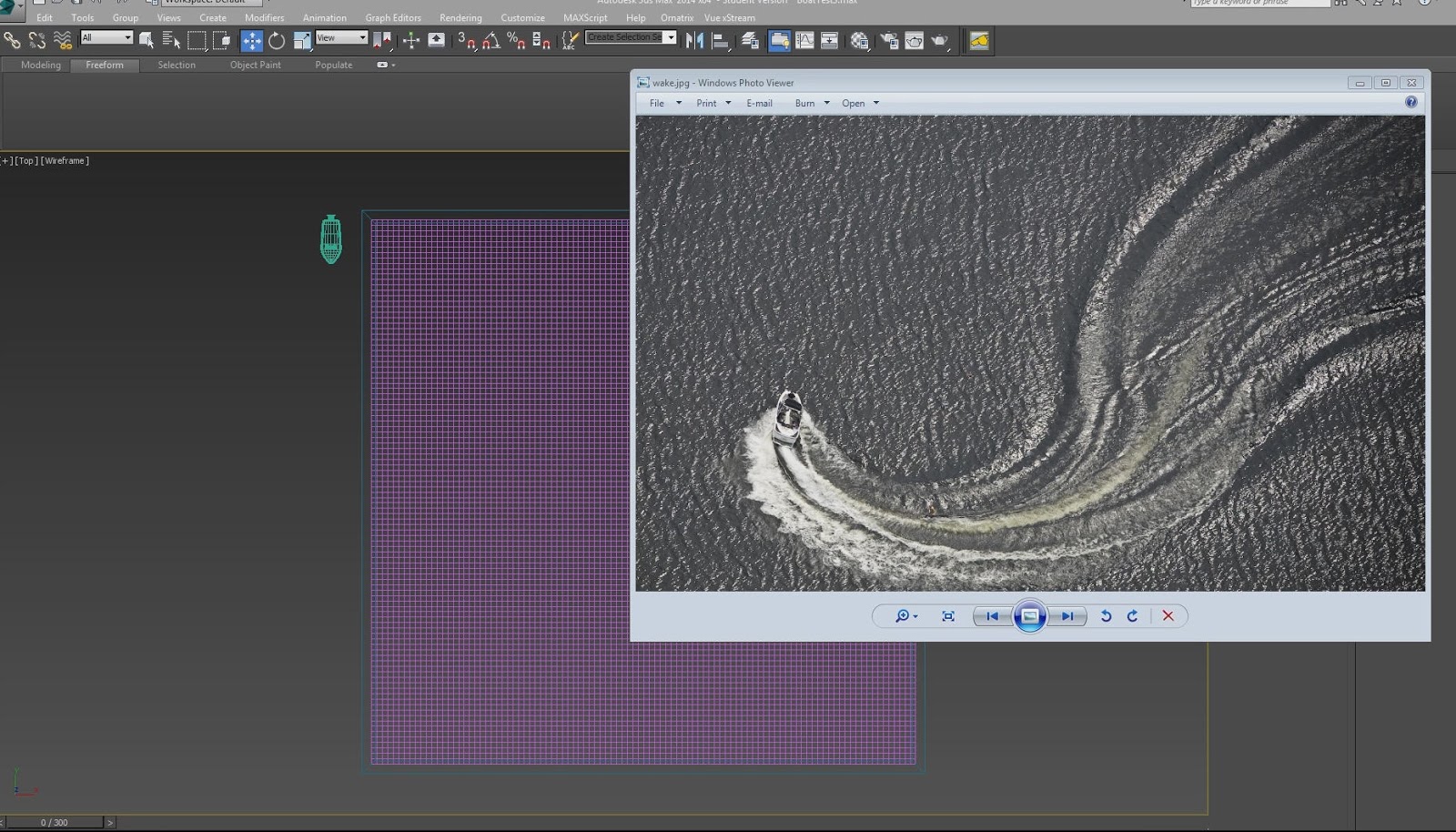
Task: Click the 0 / 300 time slider
Action: pos(55,822)
